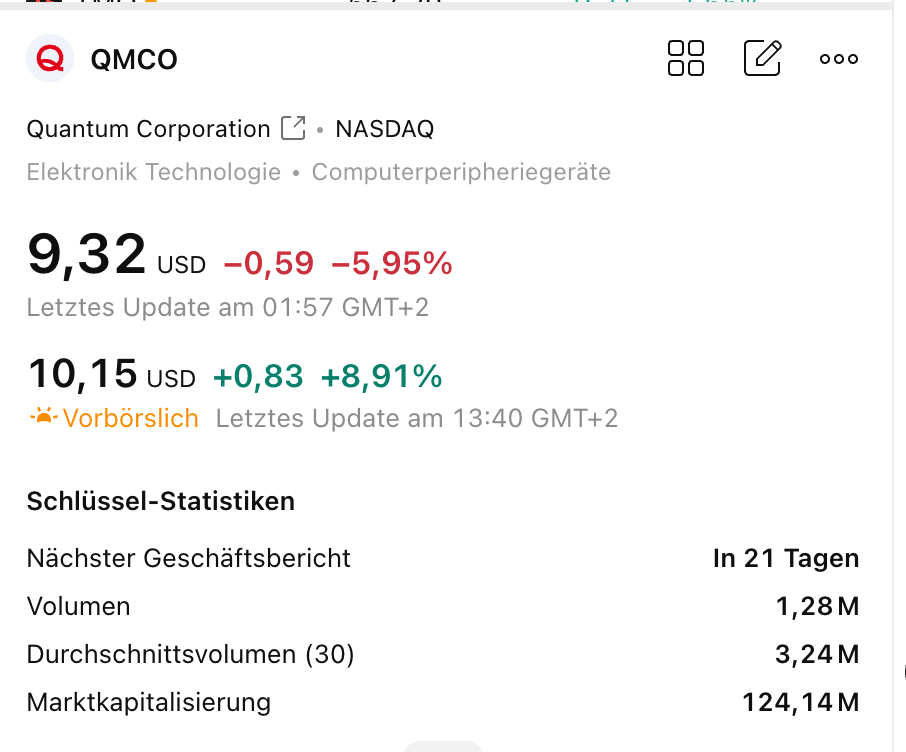Open the four-squares grid view icon
The height and width of the screenshot is (752, 906).
(x=686, y=58)
